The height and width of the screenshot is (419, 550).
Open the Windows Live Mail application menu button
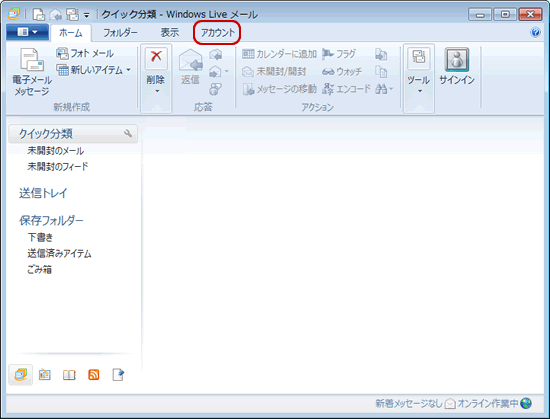pyautogui.click(x=27, y=32)
